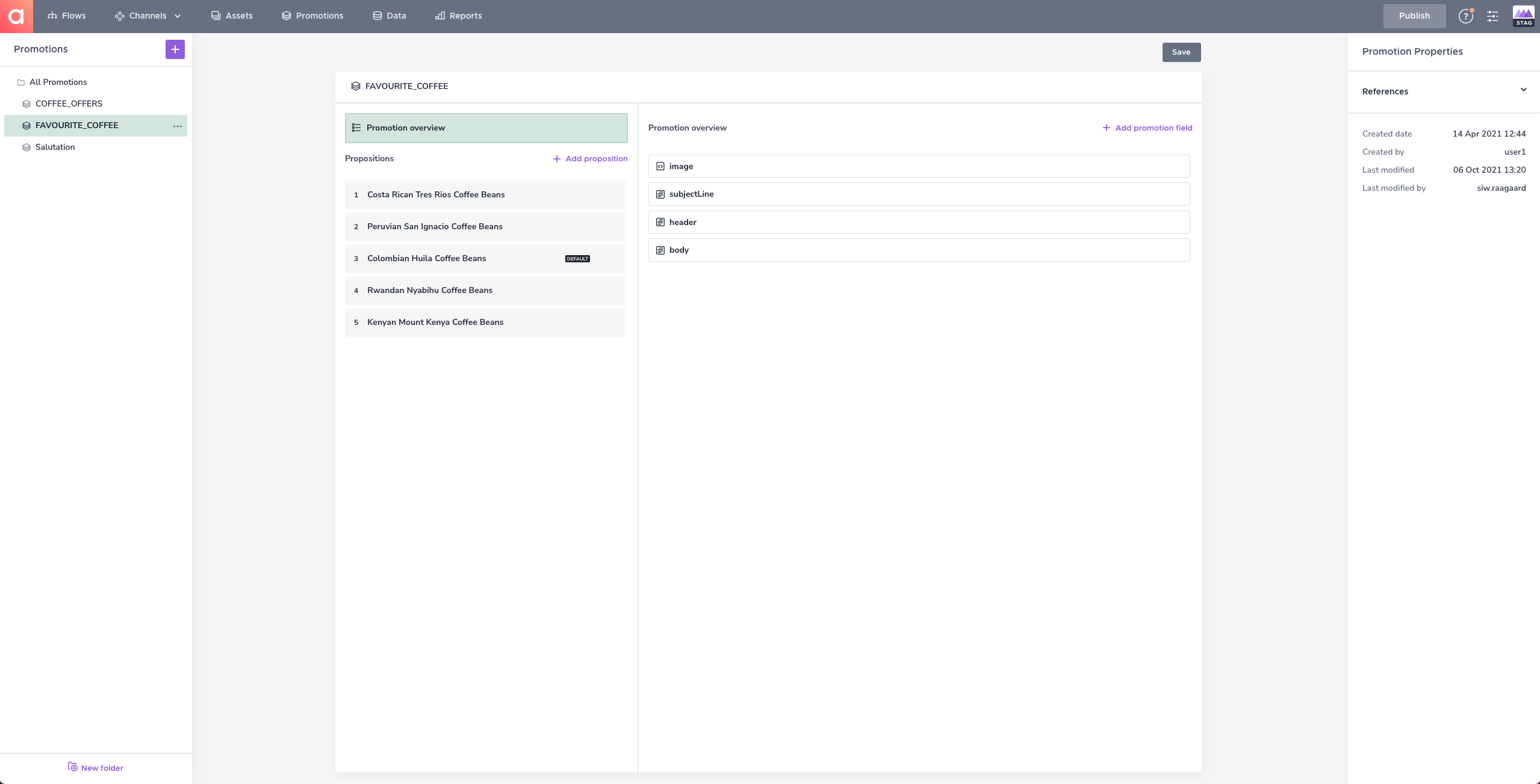Click the layers icon beside COFFEE_OFFERS
Screen dimensions: 1540x784
point(26,104)
